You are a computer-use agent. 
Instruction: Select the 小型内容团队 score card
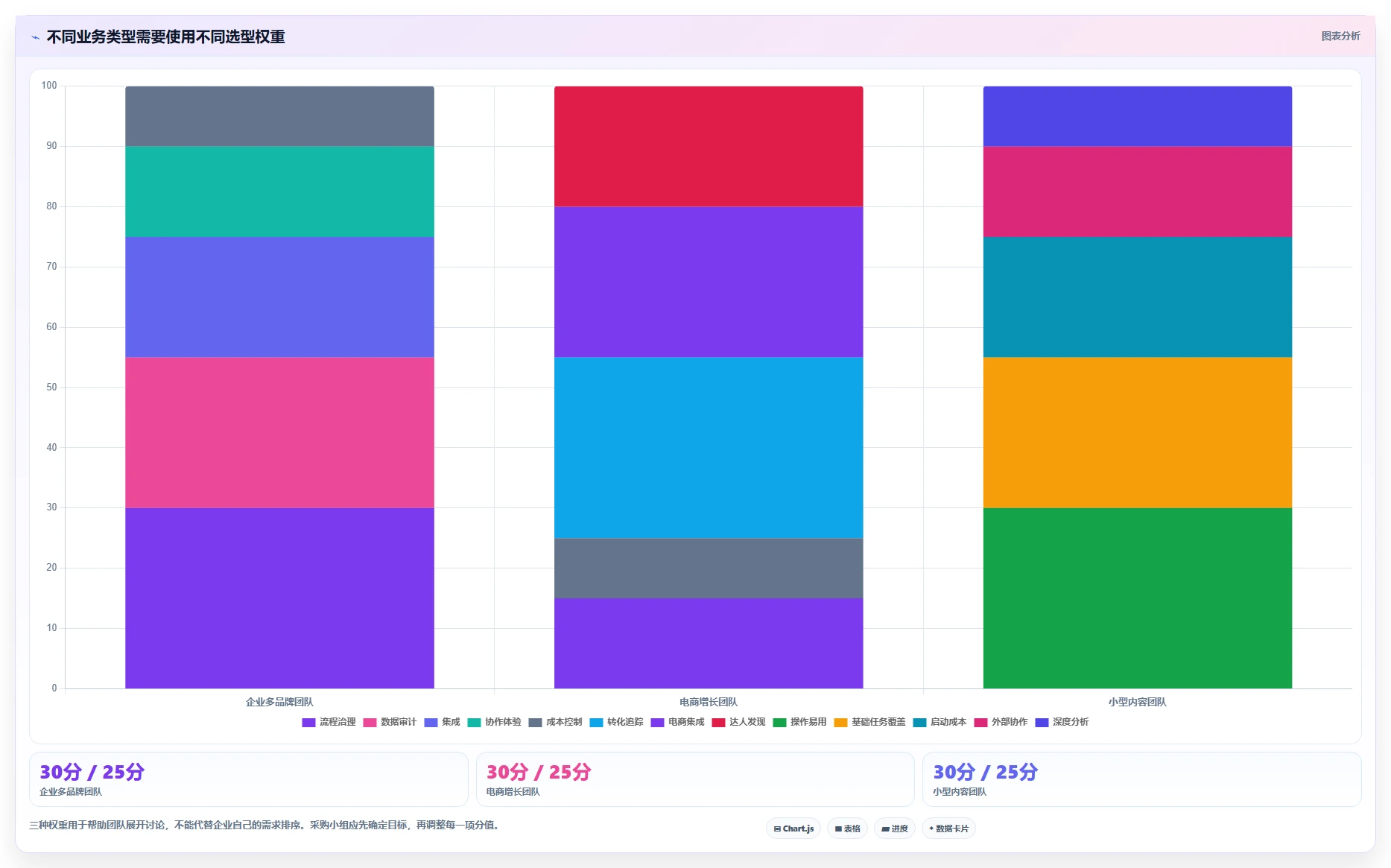click(x=1141, y=779)
